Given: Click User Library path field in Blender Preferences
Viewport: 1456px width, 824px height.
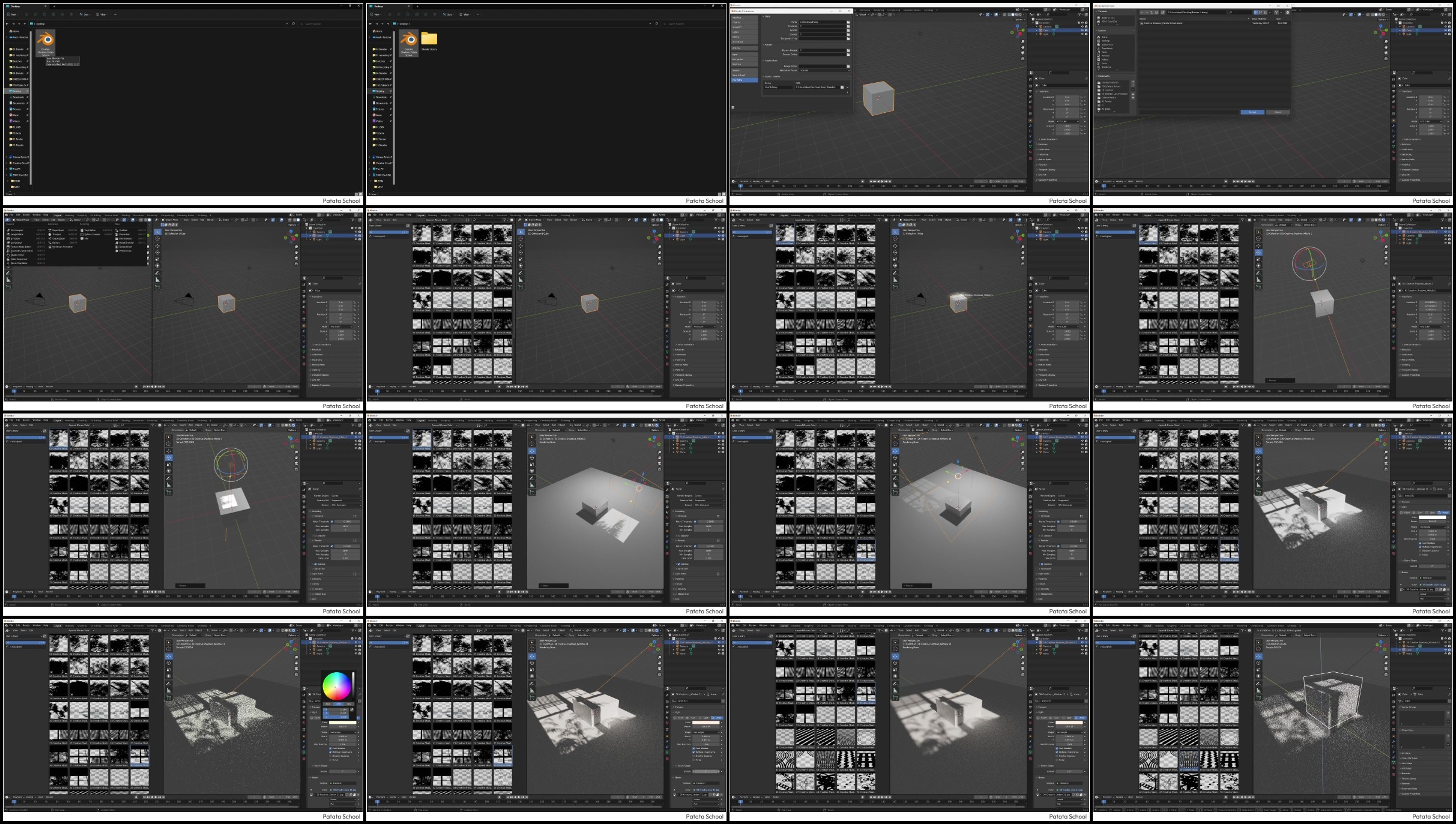Looking at the screenshot, I should [x=818, y=87].
